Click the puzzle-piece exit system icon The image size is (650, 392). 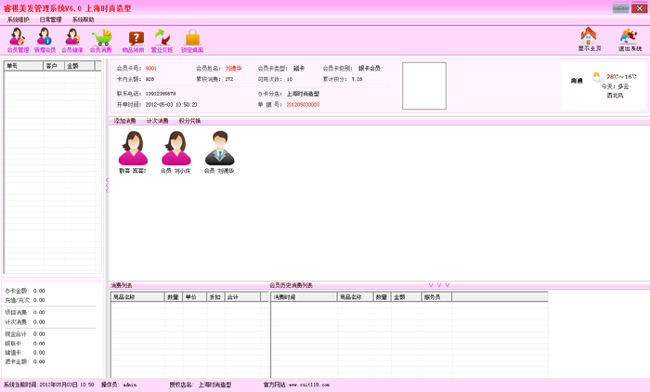630,39
